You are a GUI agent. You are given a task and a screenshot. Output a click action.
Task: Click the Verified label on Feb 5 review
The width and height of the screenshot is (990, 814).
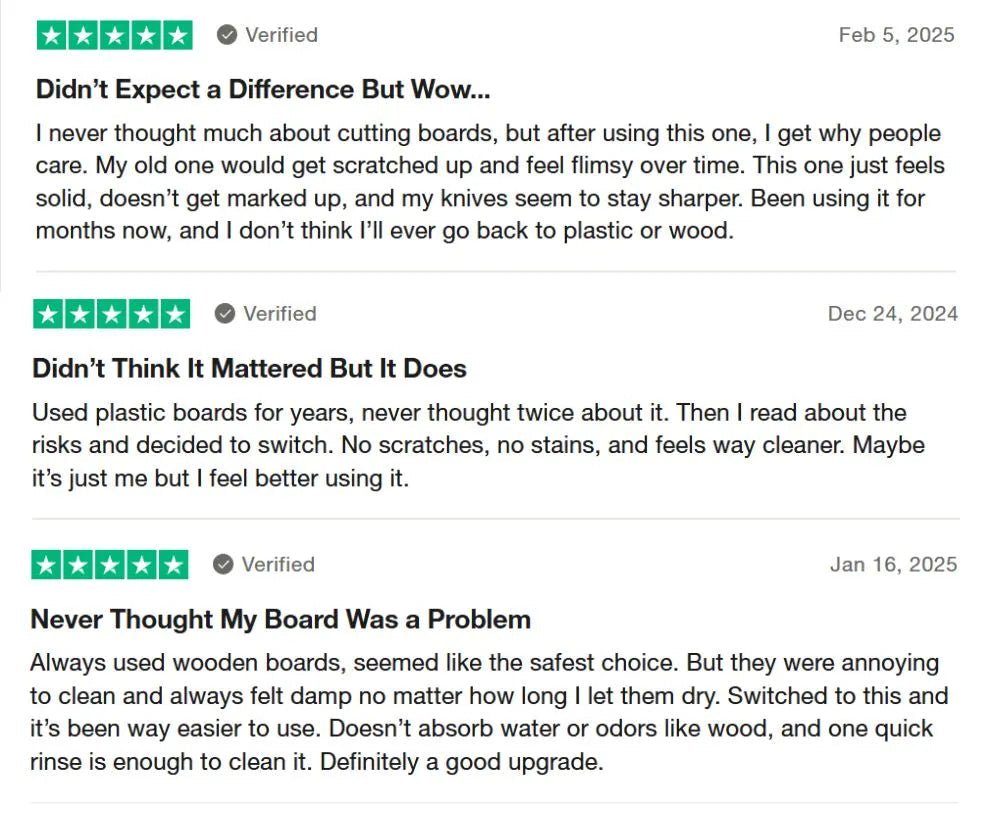coord(282,35)
